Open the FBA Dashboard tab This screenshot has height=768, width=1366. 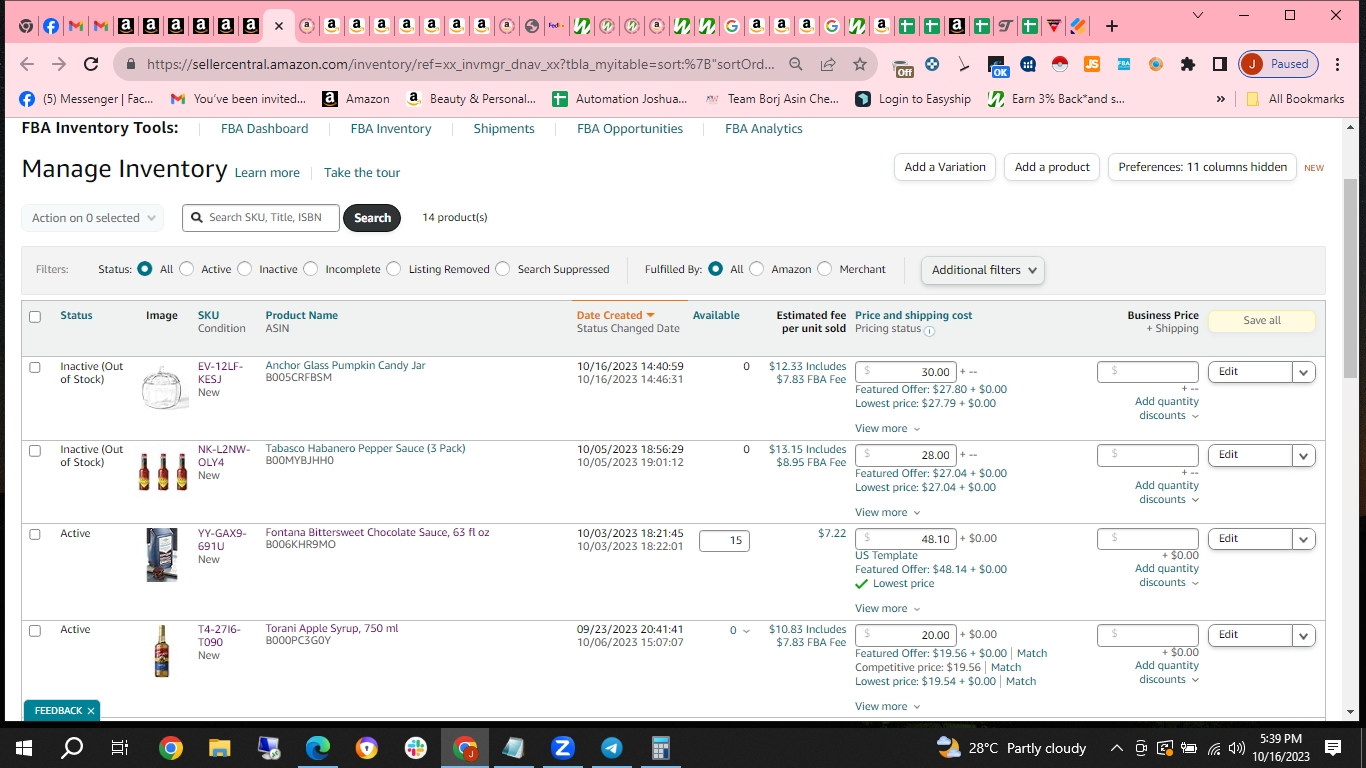click(x=265, y=129)
